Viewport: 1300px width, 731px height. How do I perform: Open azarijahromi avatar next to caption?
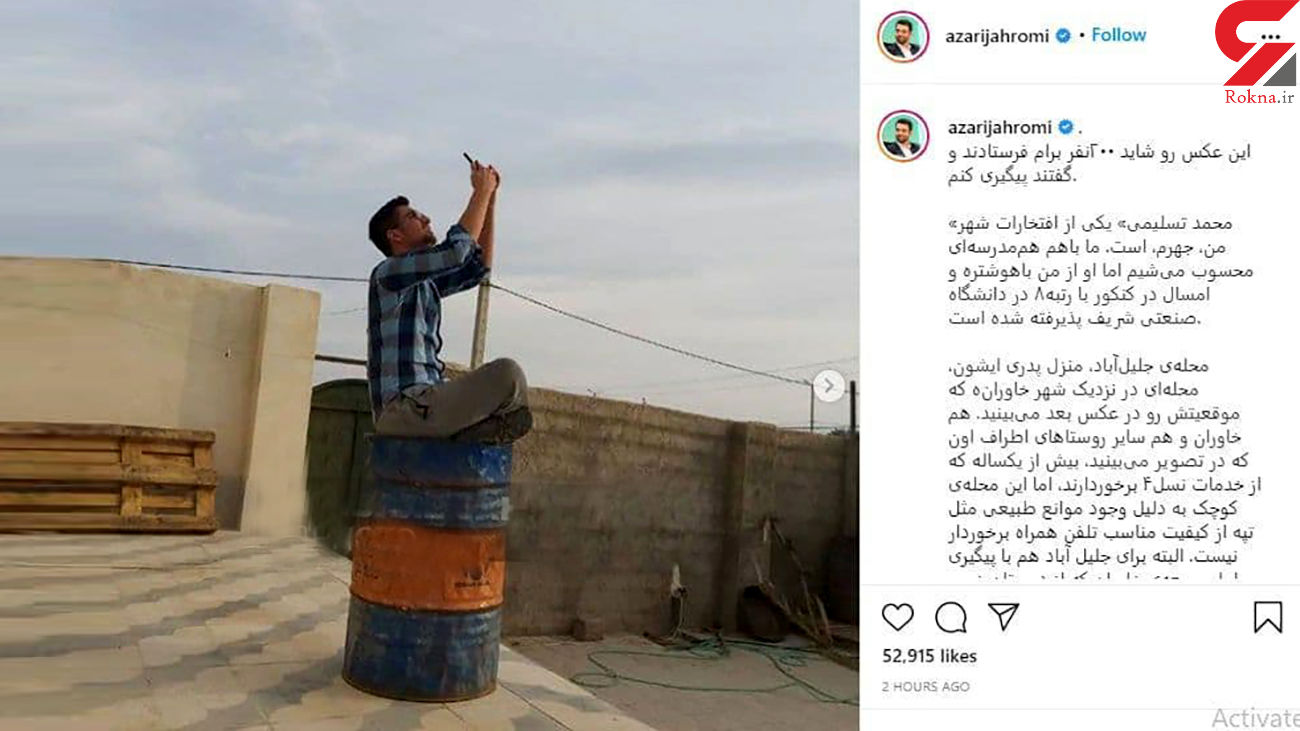(903, 136)
